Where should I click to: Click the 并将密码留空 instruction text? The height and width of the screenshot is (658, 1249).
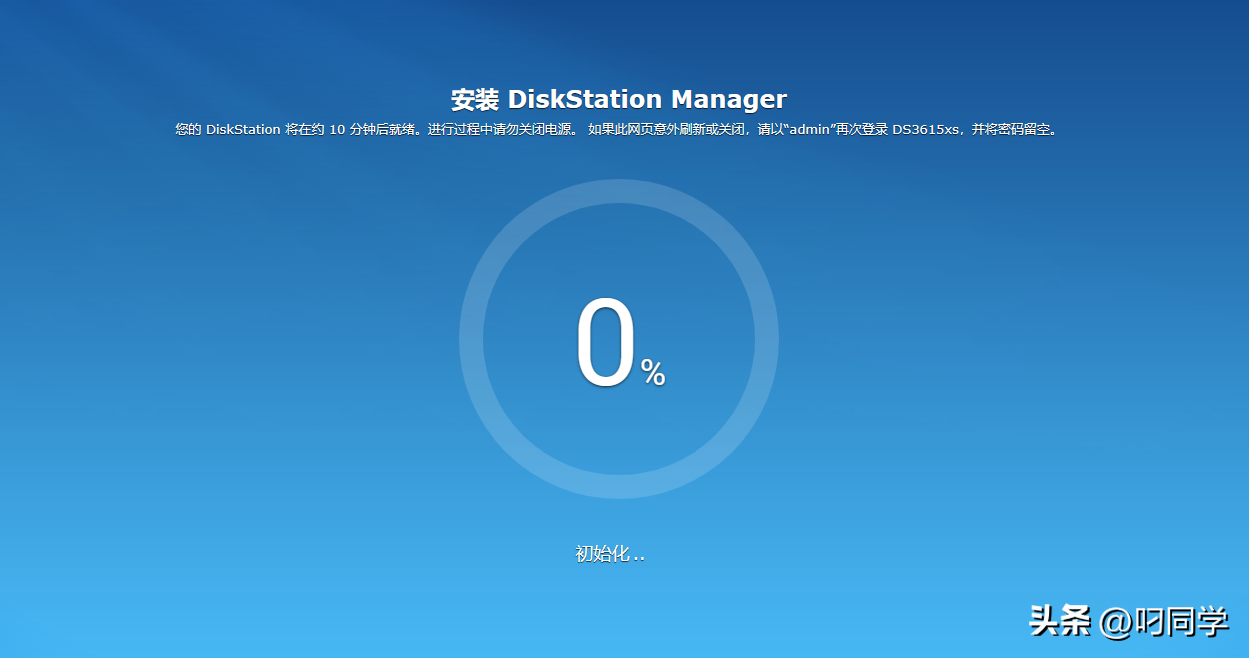click(1012, 129)
